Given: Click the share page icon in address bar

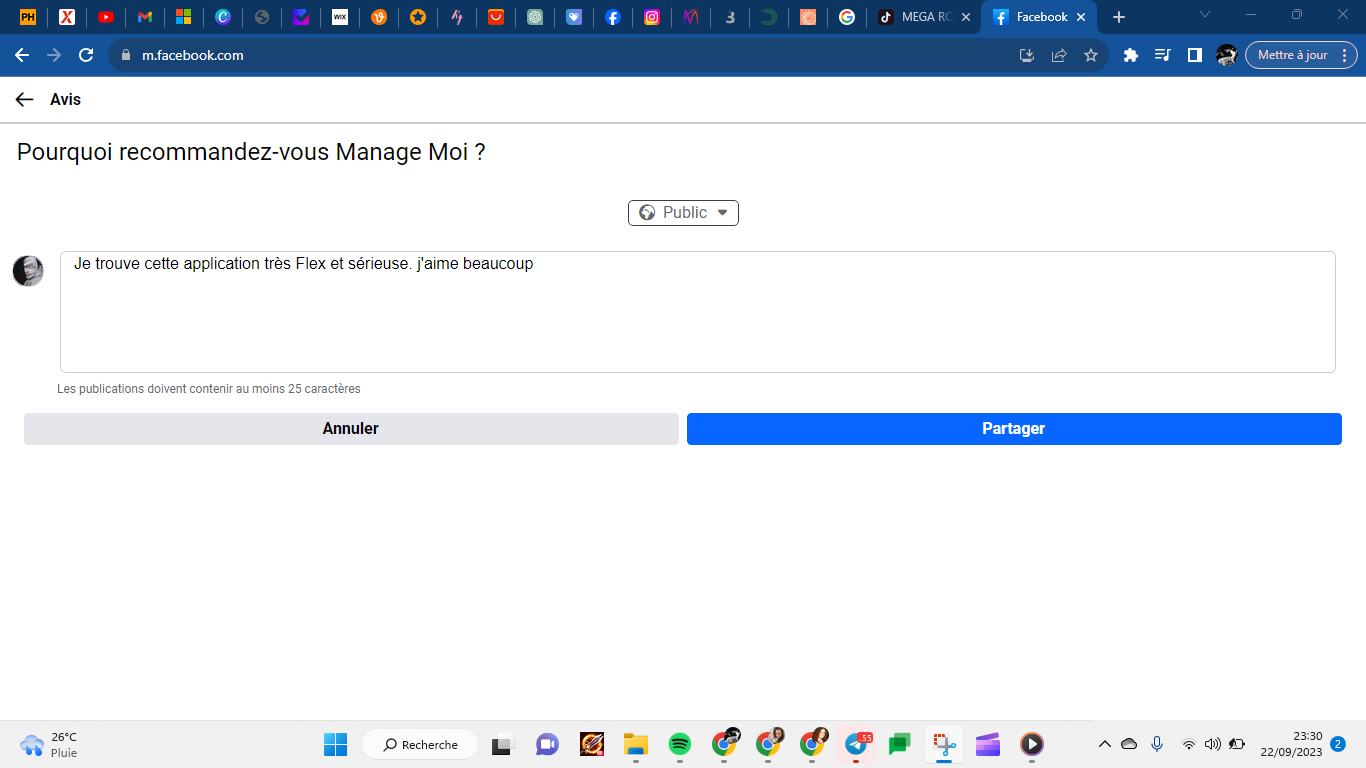Looking at the screenshot, I should [x=1059, y=56].
